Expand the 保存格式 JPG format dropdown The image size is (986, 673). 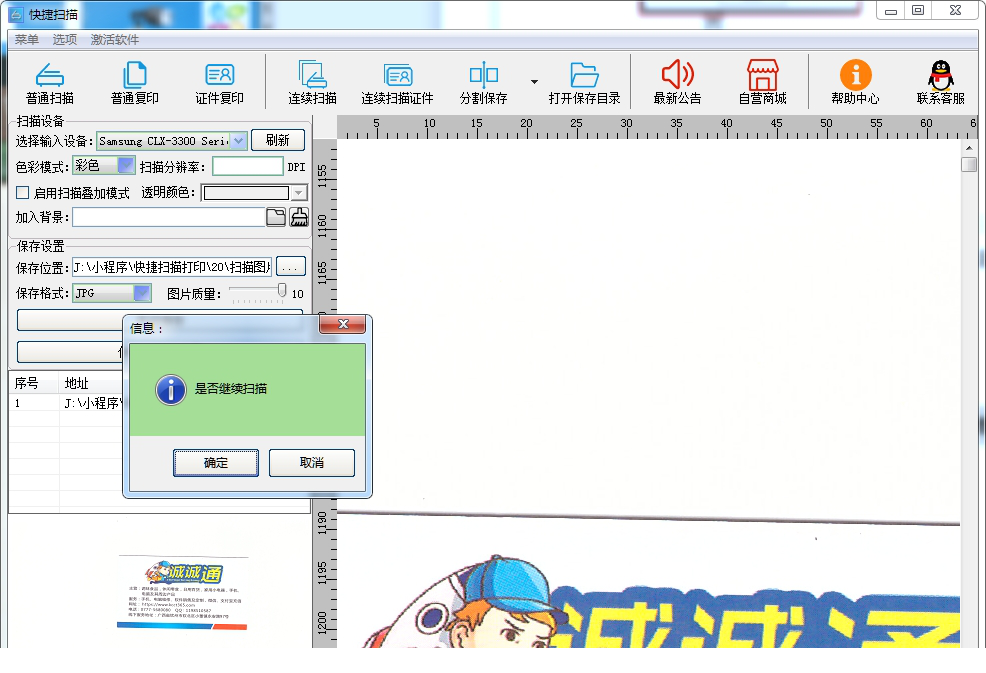141,293
